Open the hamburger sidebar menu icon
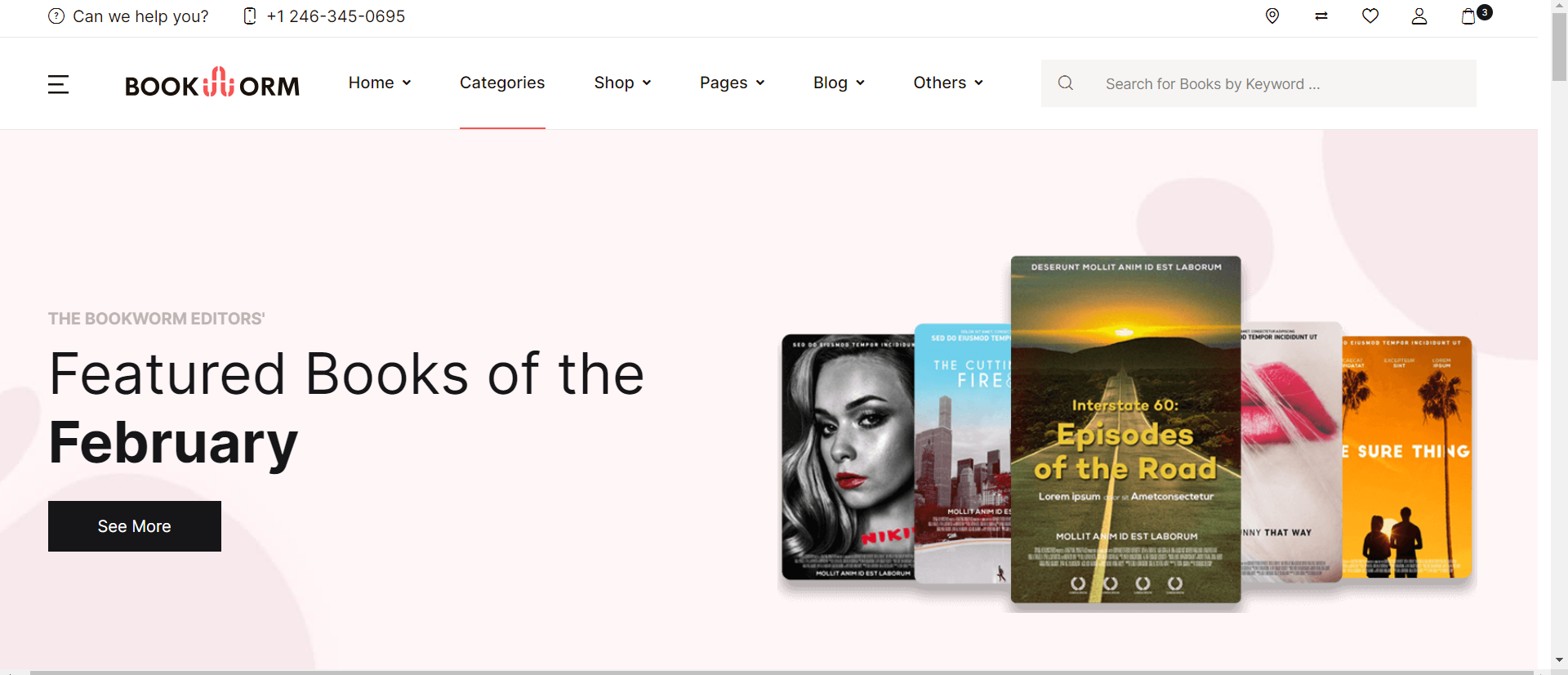Image resolution: width=1568 pixels, height=675 pixels. pos(58,84)
